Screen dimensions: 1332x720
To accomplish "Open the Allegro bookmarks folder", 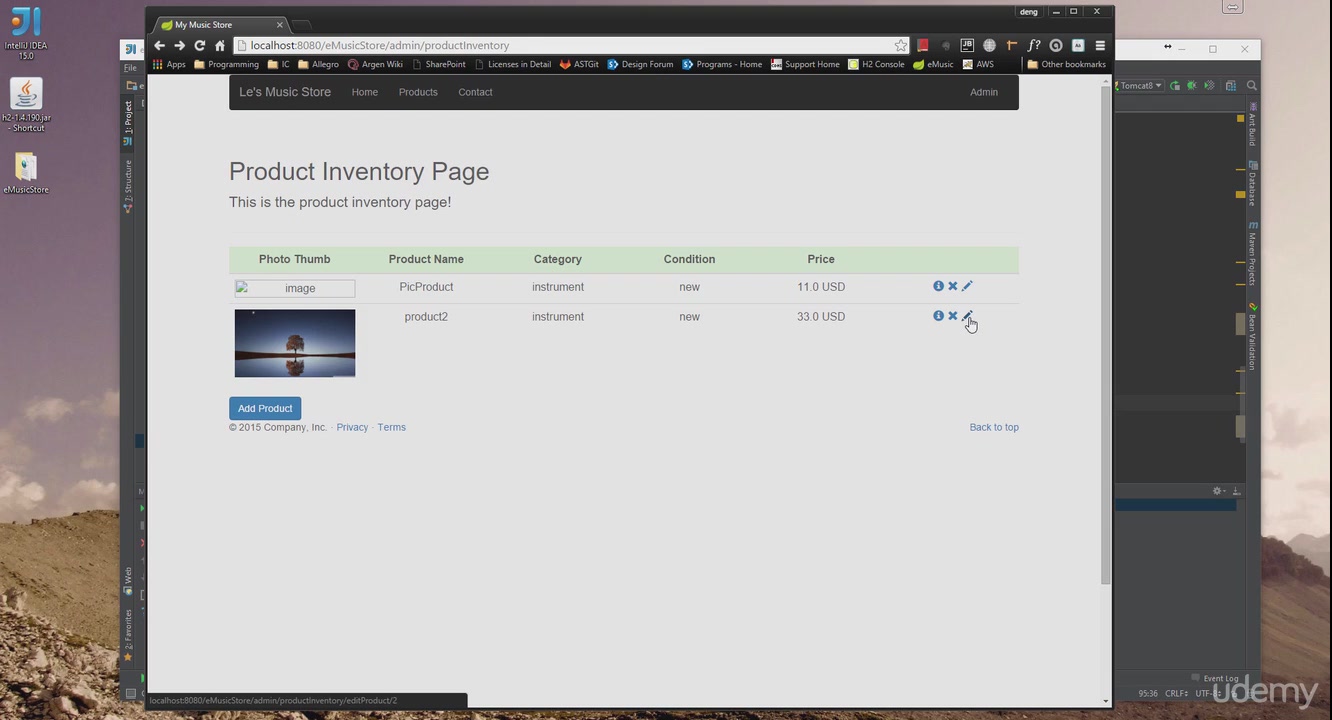I will pyautogui.click(x=318, y=64).
